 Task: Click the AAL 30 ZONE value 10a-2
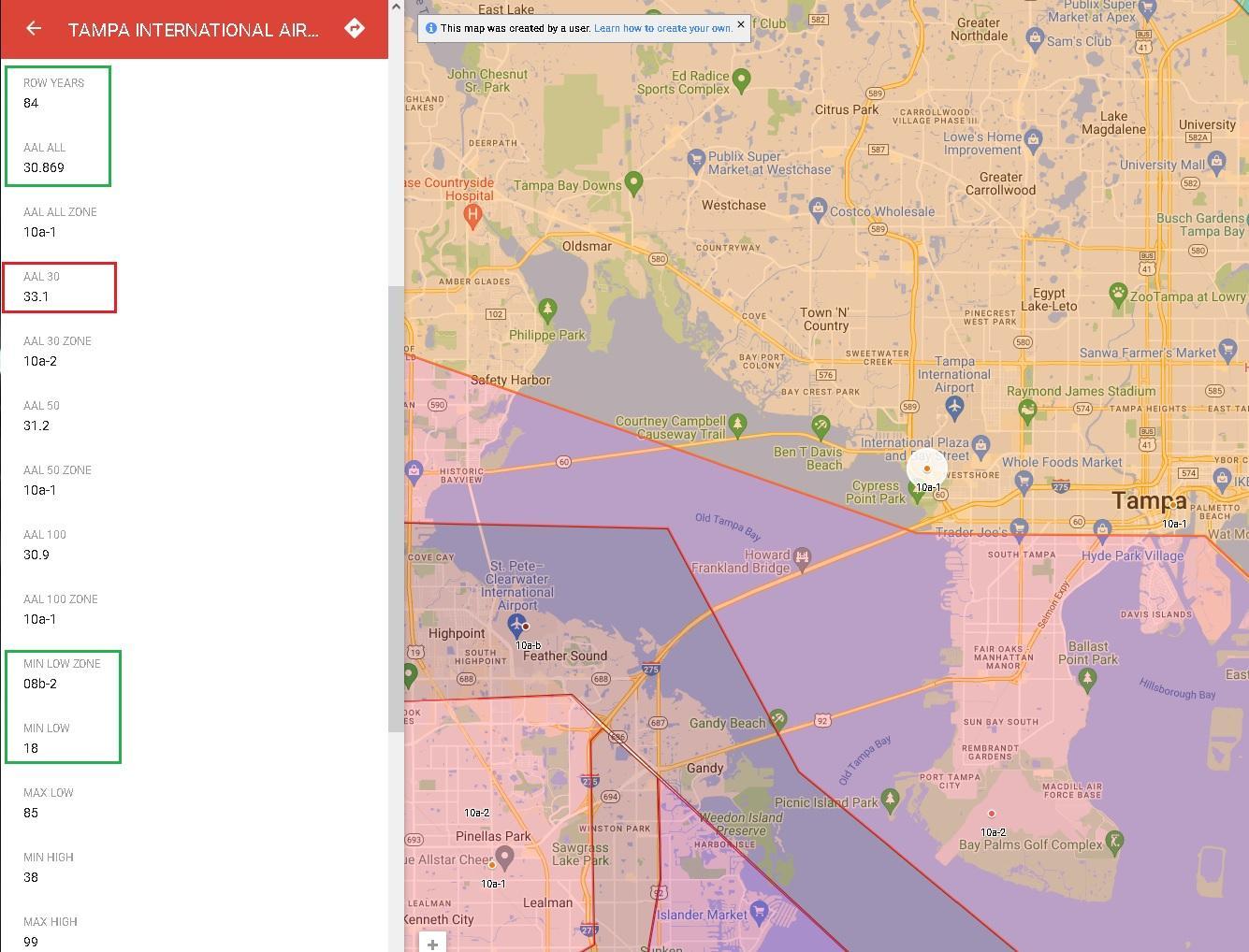point(40,361)
